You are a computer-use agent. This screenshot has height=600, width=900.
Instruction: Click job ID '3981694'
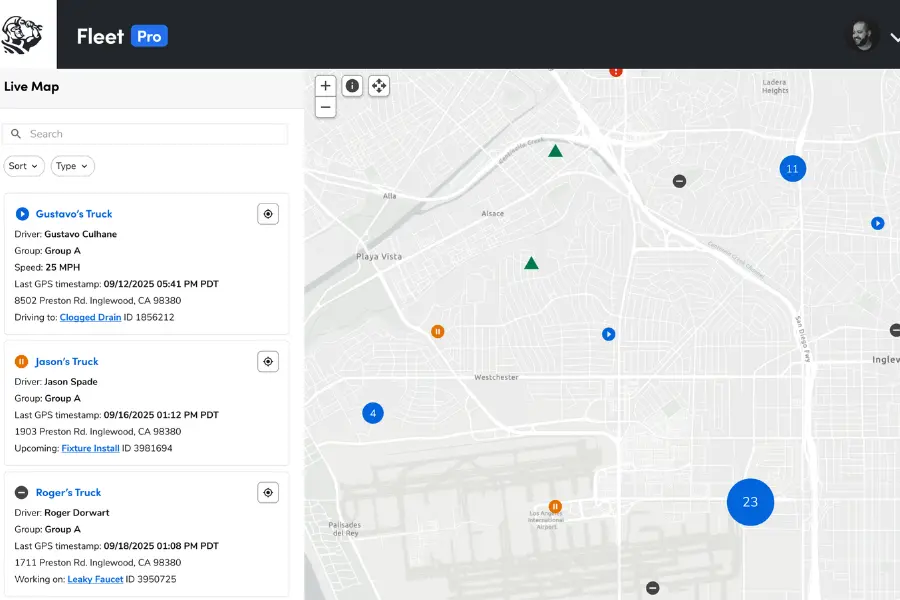pyautogui.click(x=153, y=448)
